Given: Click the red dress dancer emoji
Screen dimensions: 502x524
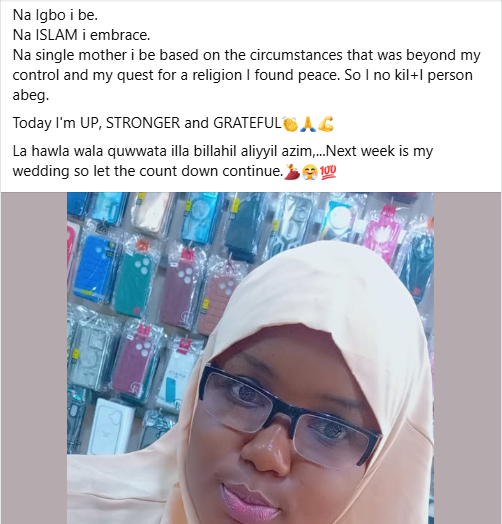Looking at the screenshot, I should (x=292, y=172).
